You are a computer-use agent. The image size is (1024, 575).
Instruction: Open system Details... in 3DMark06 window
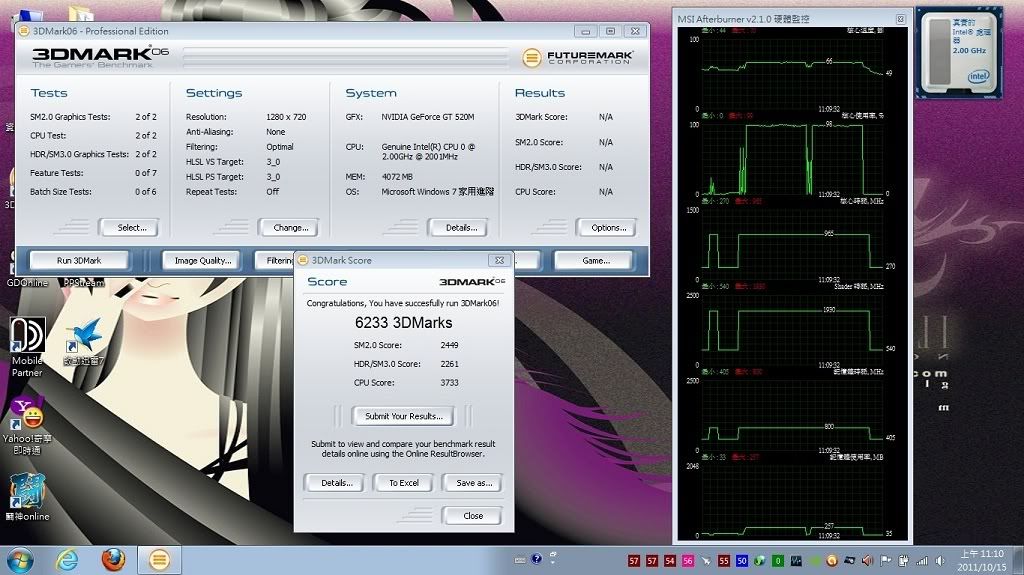click(460, 228)
